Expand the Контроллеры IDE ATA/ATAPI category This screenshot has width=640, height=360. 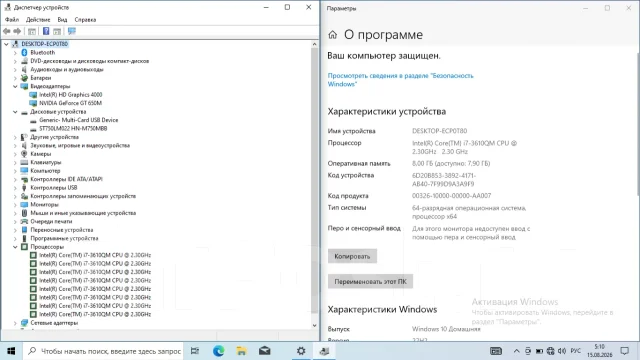[15, 179]
